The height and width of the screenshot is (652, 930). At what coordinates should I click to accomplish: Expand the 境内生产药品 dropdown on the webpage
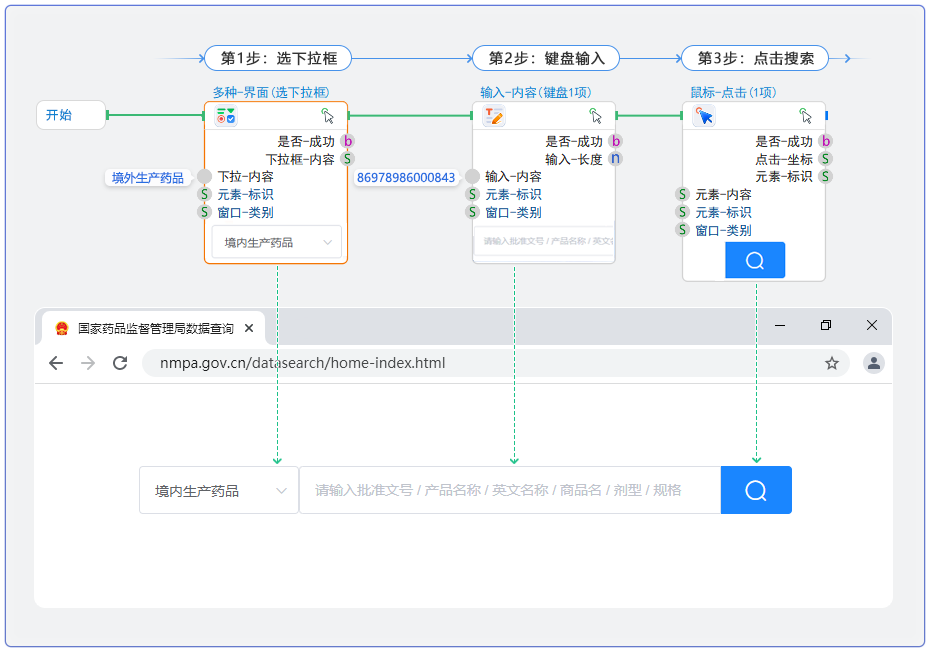point(218,491)
